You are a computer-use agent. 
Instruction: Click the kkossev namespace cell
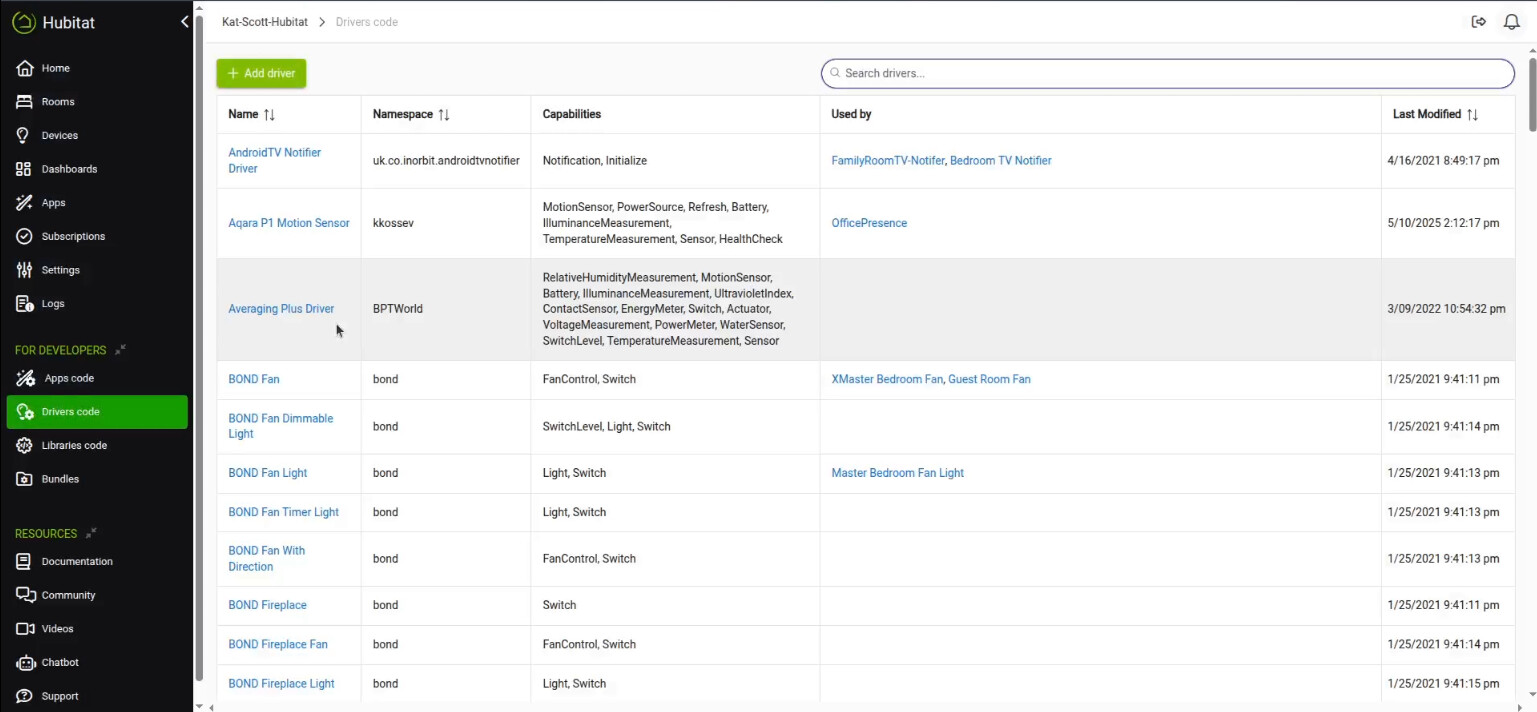click(x=393, y=223)
